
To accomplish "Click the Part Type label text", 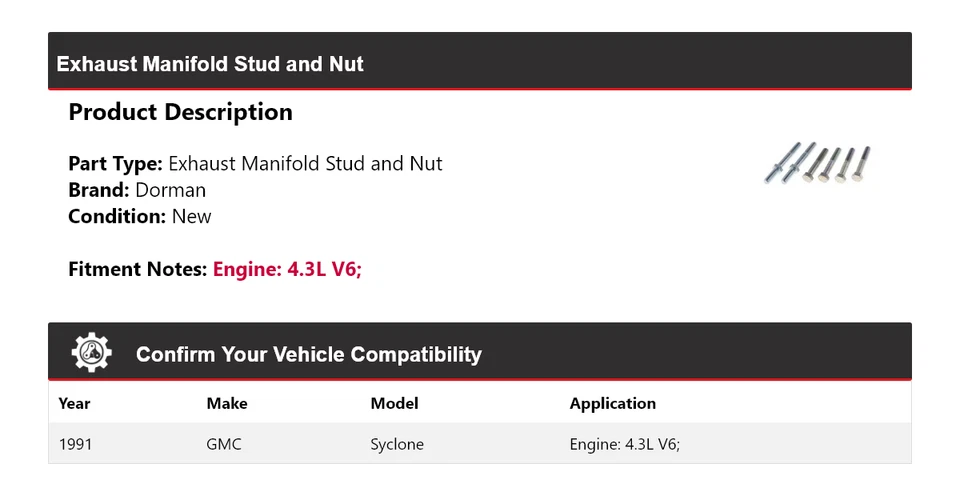I will pyautogui.click(x=115, y=163).
